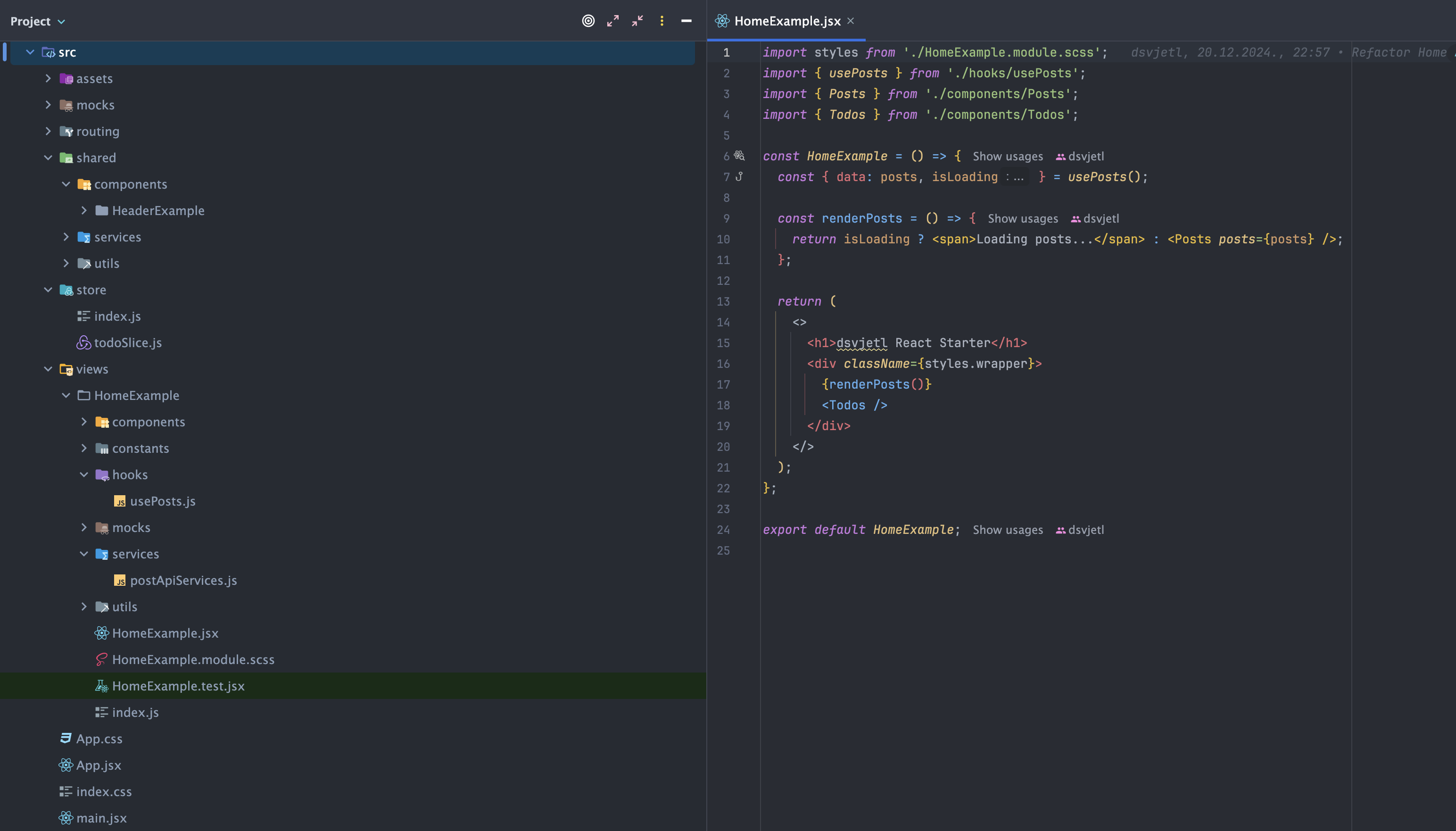Image resolution: width=1456 pixels, height=831 pixels.
Task: Click the Collapse All icon in Project panel
Action: (637, 21)
